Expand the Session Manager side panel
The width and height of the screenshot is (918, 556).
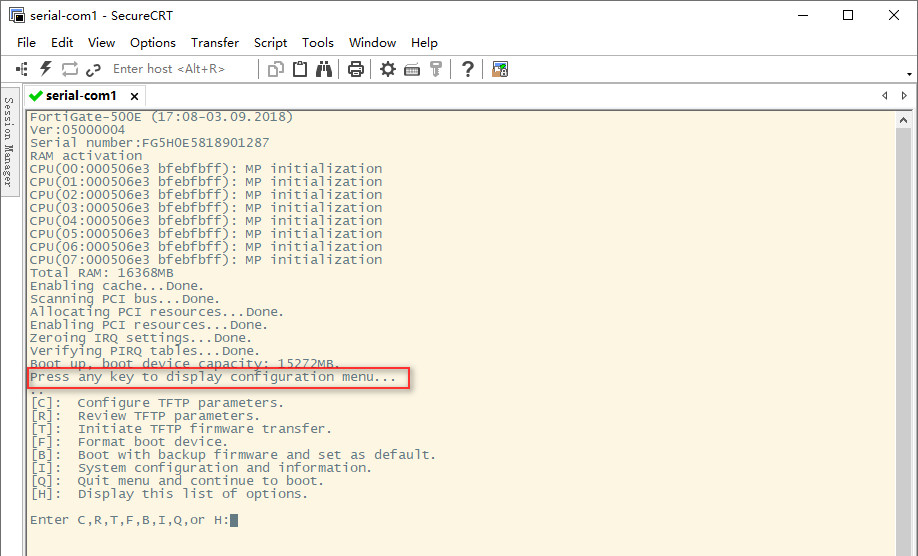(x=9, y=142)
